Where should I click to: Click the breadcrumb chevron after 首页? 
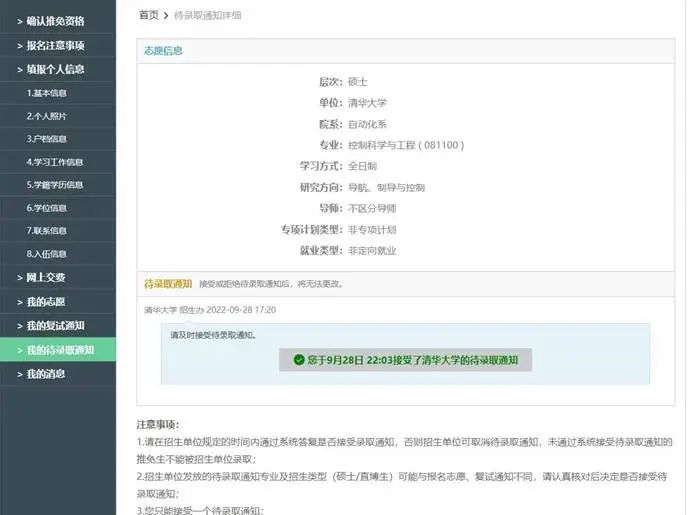coord(166,15)
